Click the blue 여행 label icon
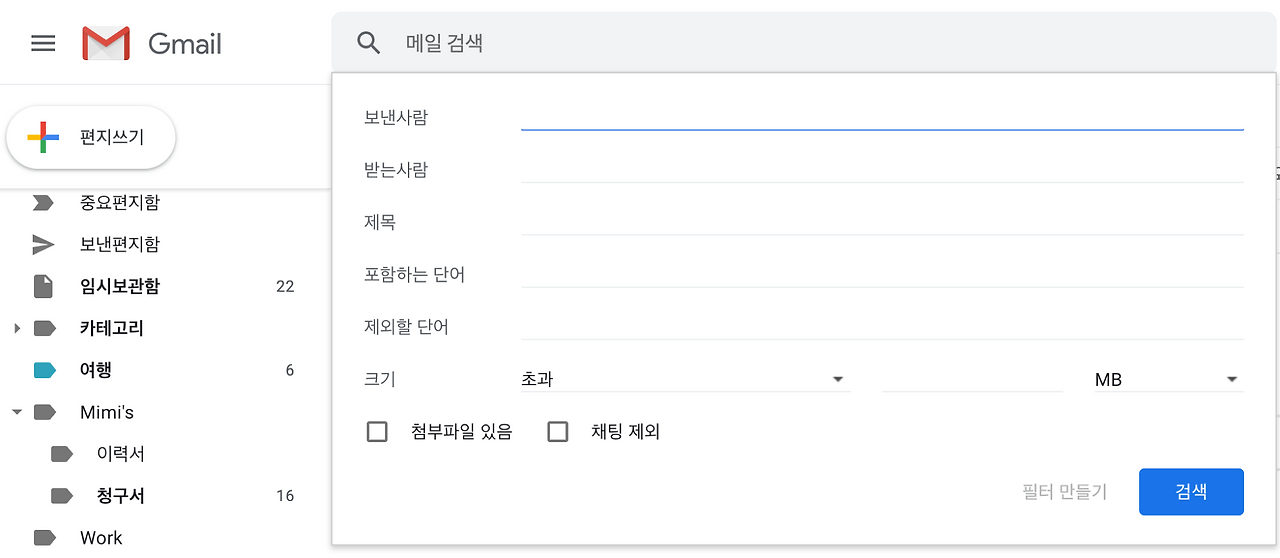The image size is (1280, 558). pos(44,370)
